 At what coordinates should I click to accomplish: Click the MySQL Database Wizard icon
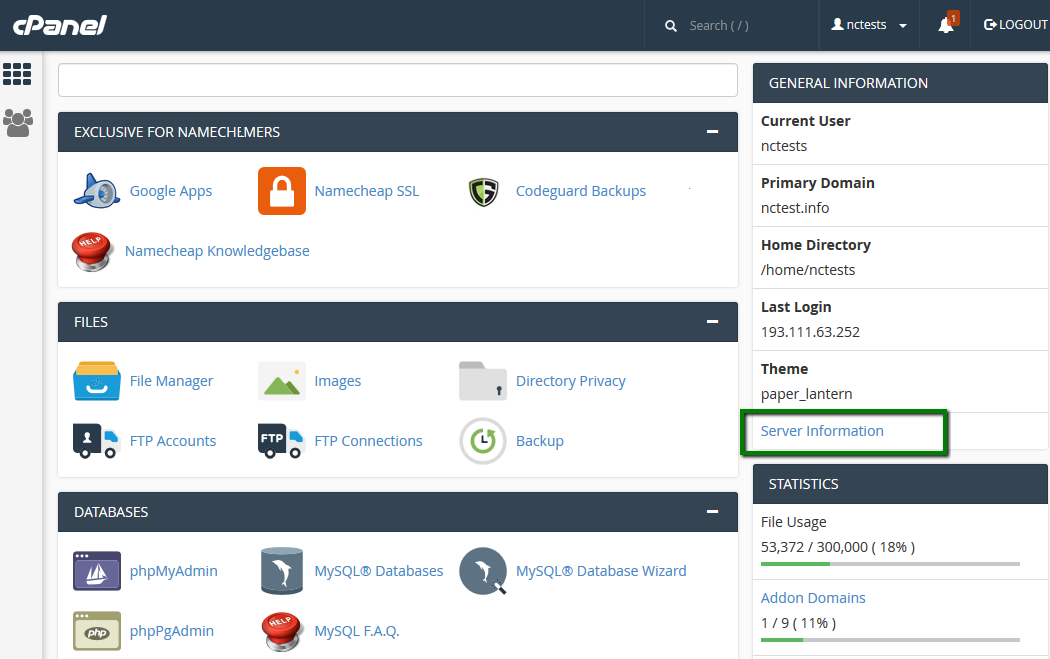click(483, 571)
